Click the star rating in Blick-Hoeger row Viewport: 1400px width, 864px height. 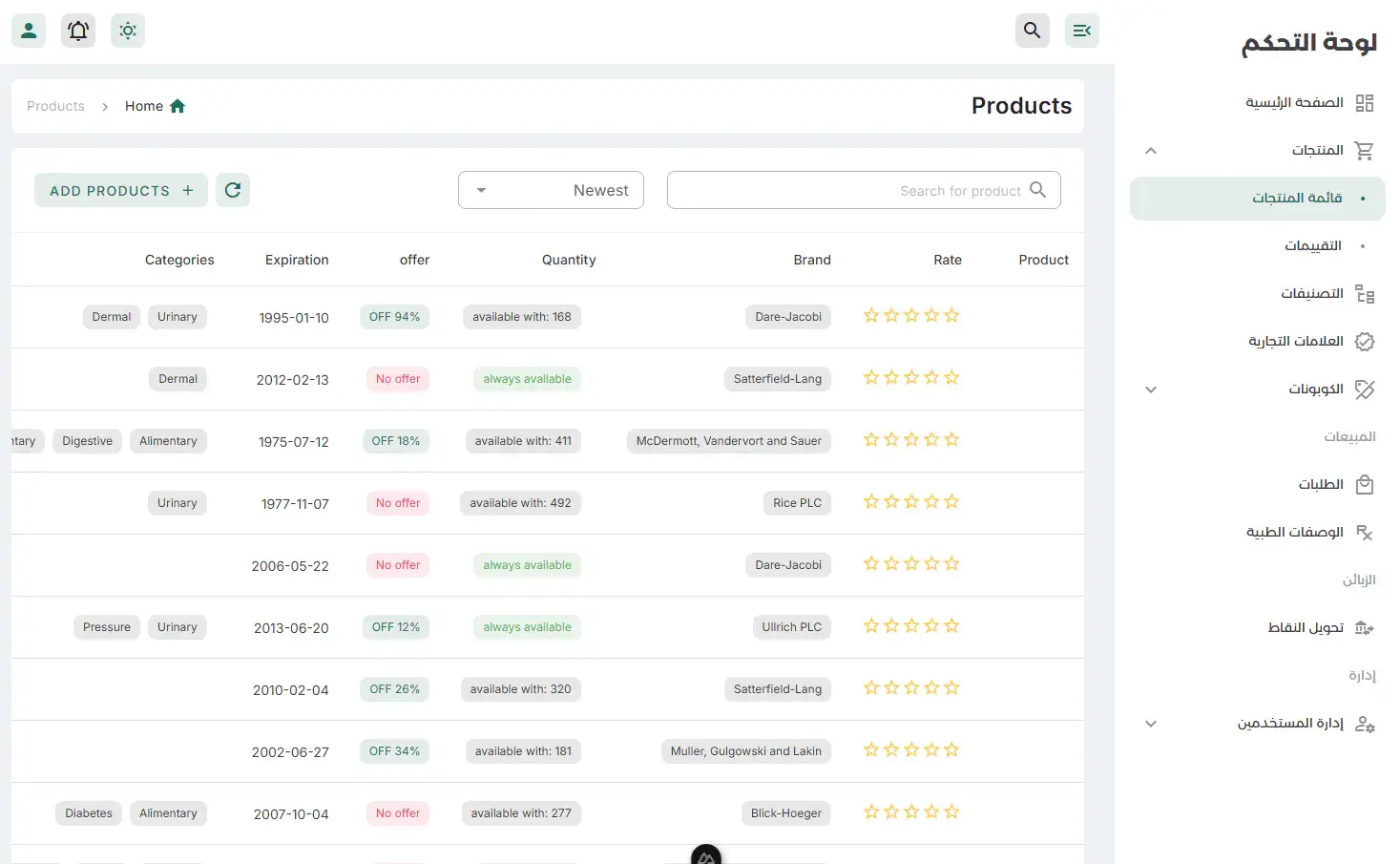click(911, 812)
